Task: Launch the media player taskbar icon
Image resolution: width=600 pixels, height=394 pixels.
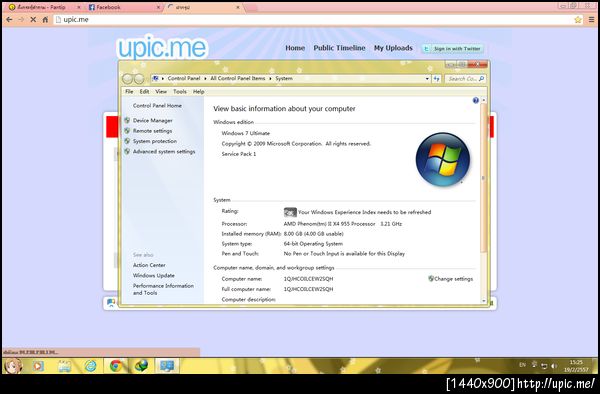Action: point(38,366)
